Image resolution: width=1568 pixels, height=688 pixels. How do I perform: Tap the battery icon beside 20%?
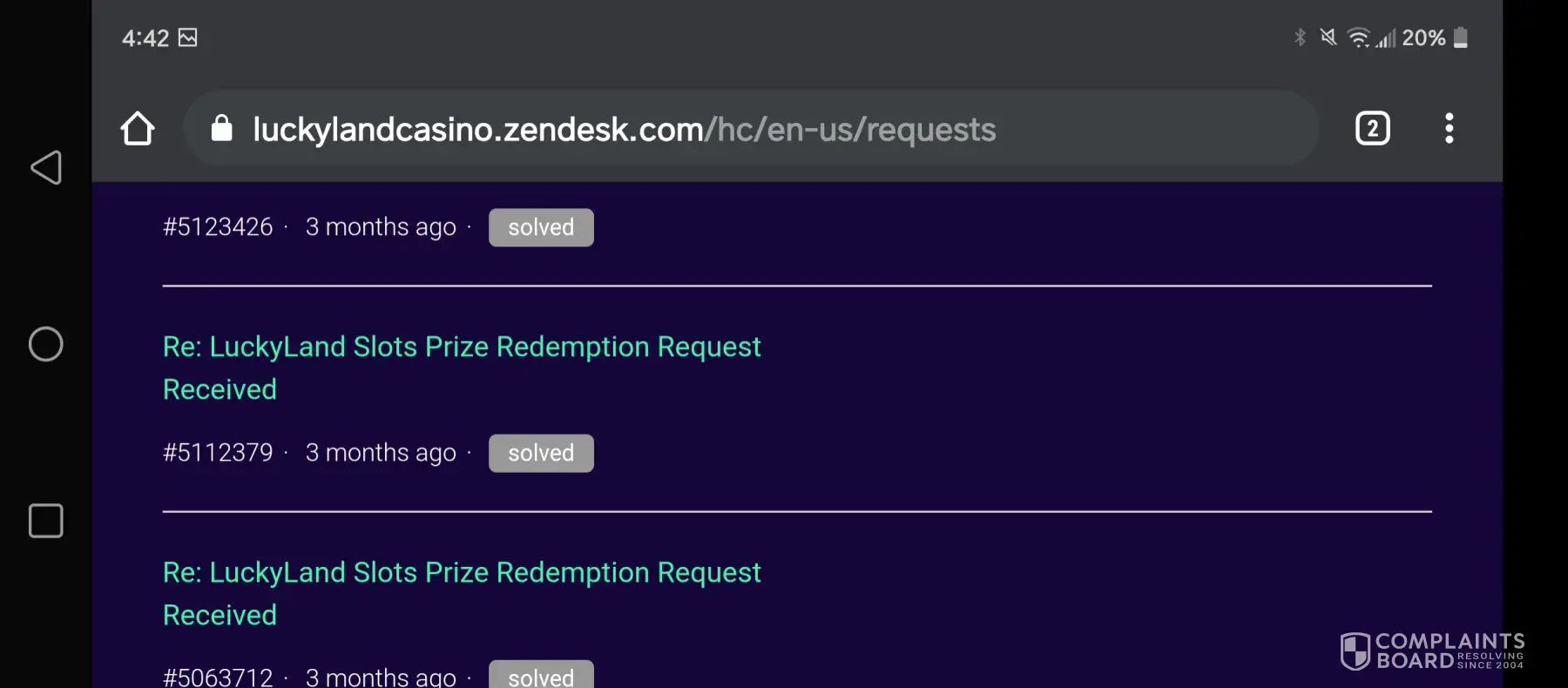1461,37
